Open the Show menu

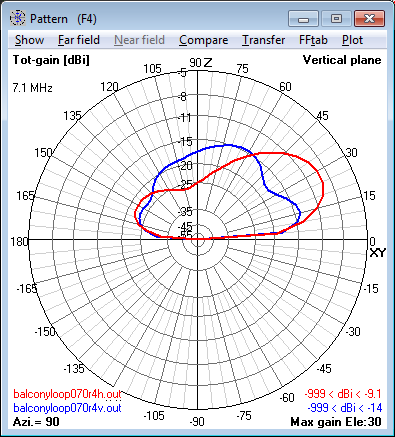(x=29, y=40)
